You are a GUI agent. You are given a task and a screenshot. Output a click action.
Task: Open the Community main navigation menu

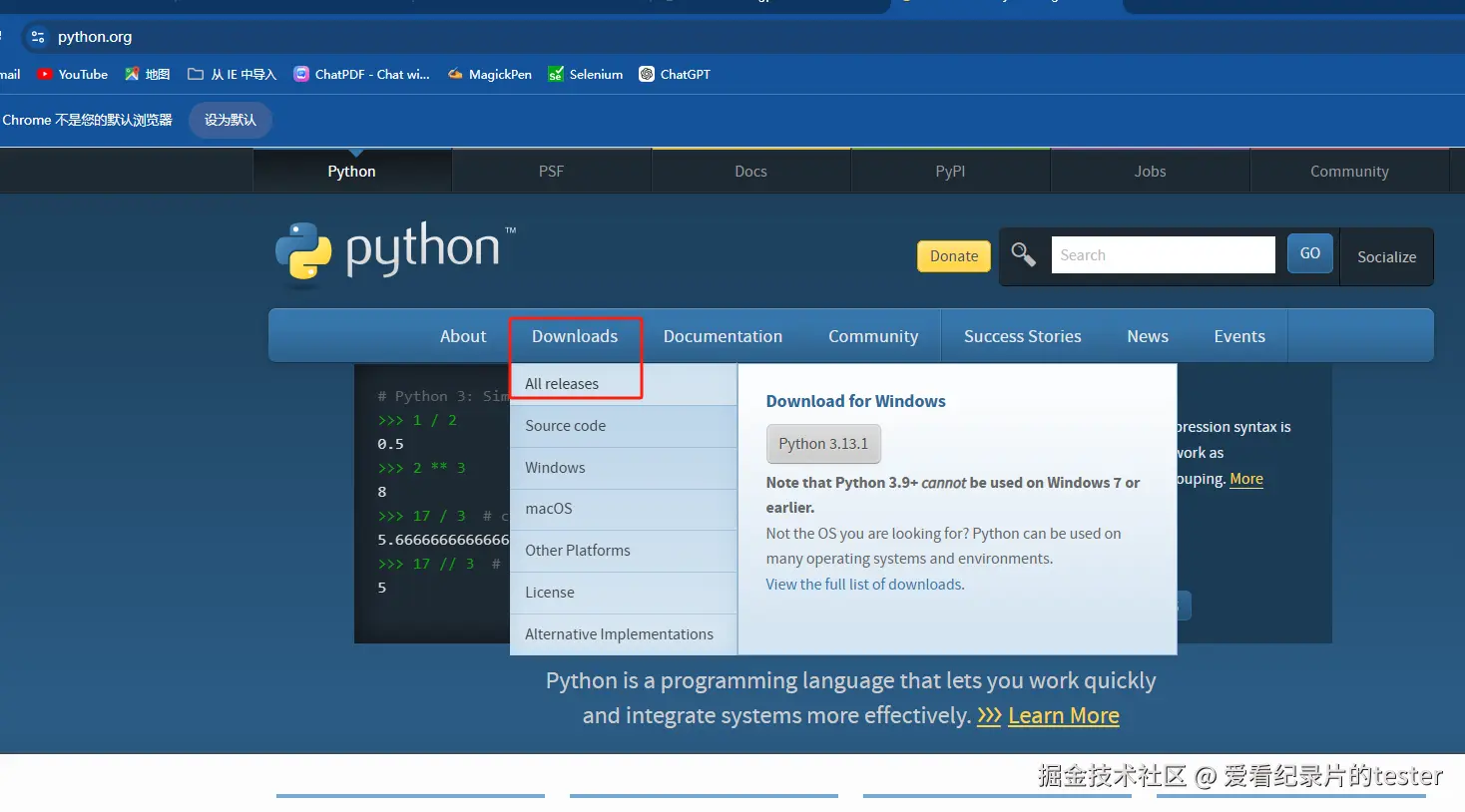(x=873, y=336)
